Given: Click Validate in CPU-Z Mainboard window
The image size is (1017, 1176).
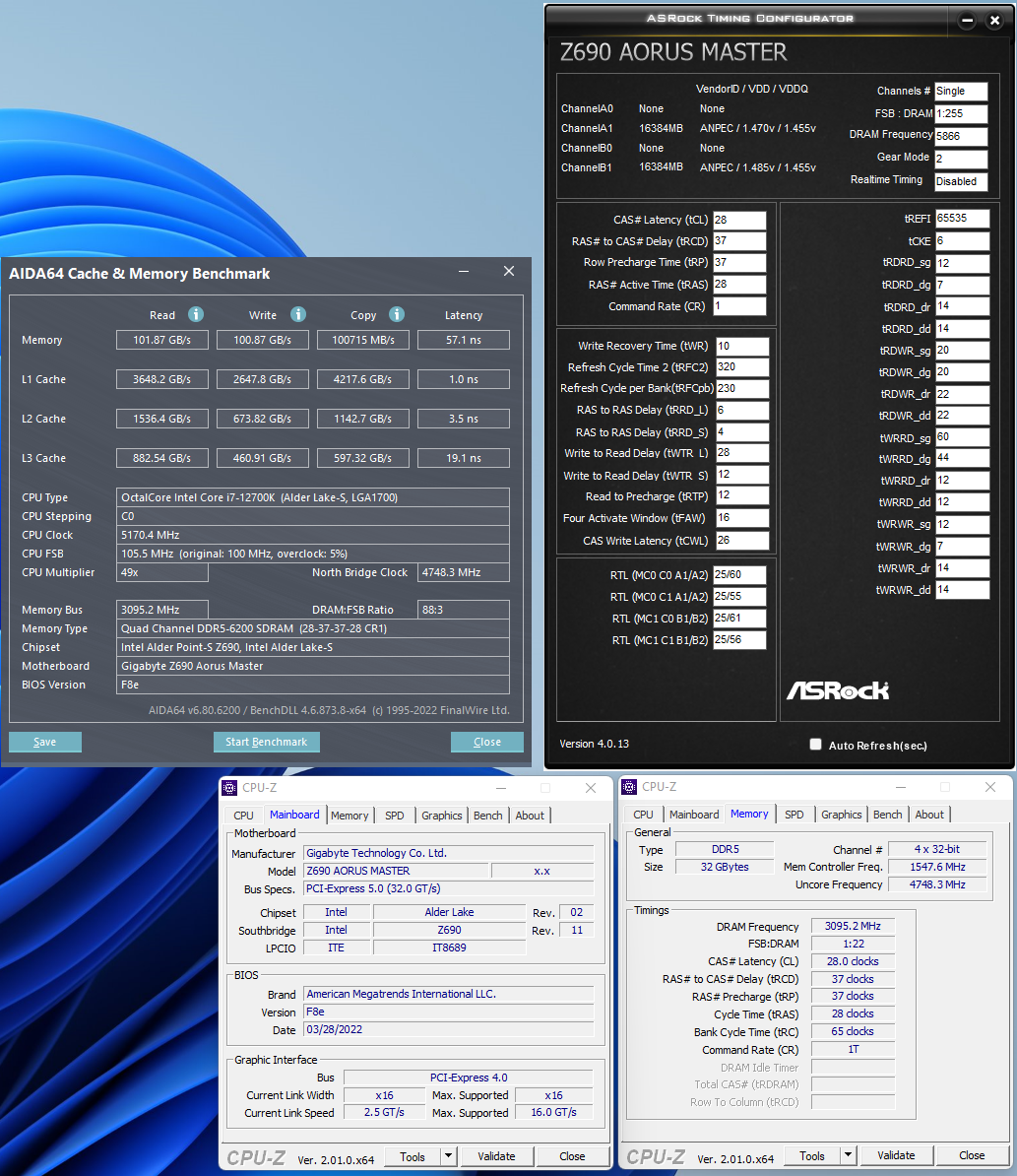Looking at the screenshot, I should pos(496,1156).
